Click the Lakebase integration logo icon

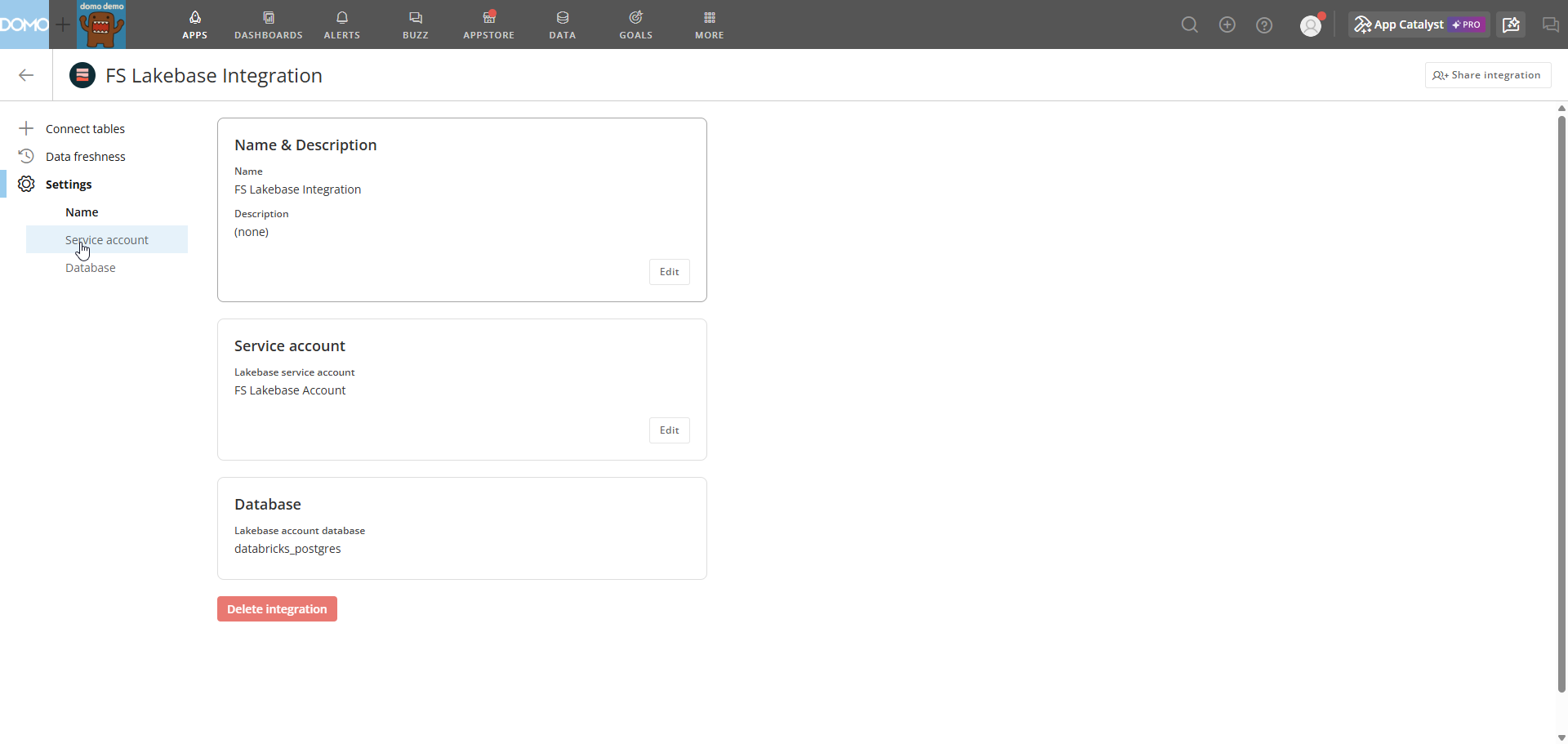pos(82,75)
